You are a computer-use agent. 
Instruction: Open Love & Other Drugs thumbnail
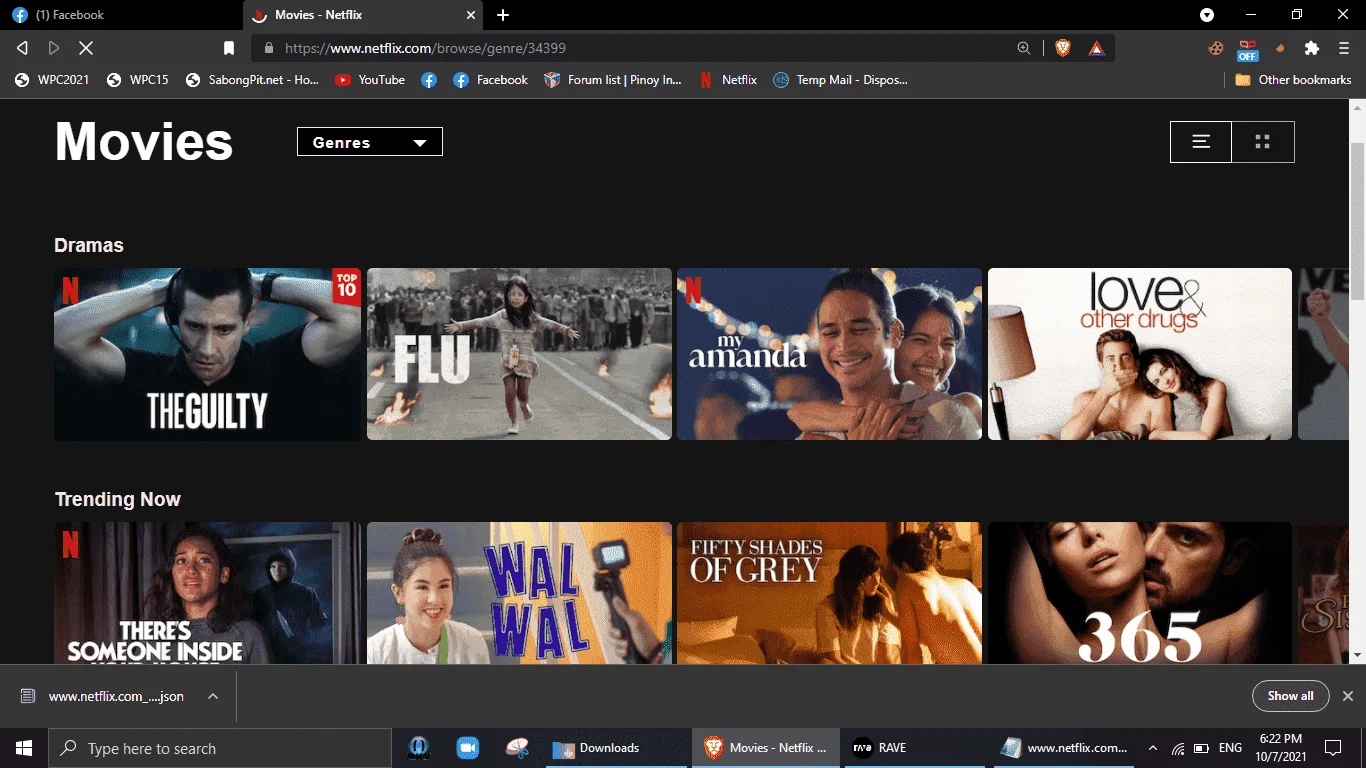click(x=1140, y=354)
